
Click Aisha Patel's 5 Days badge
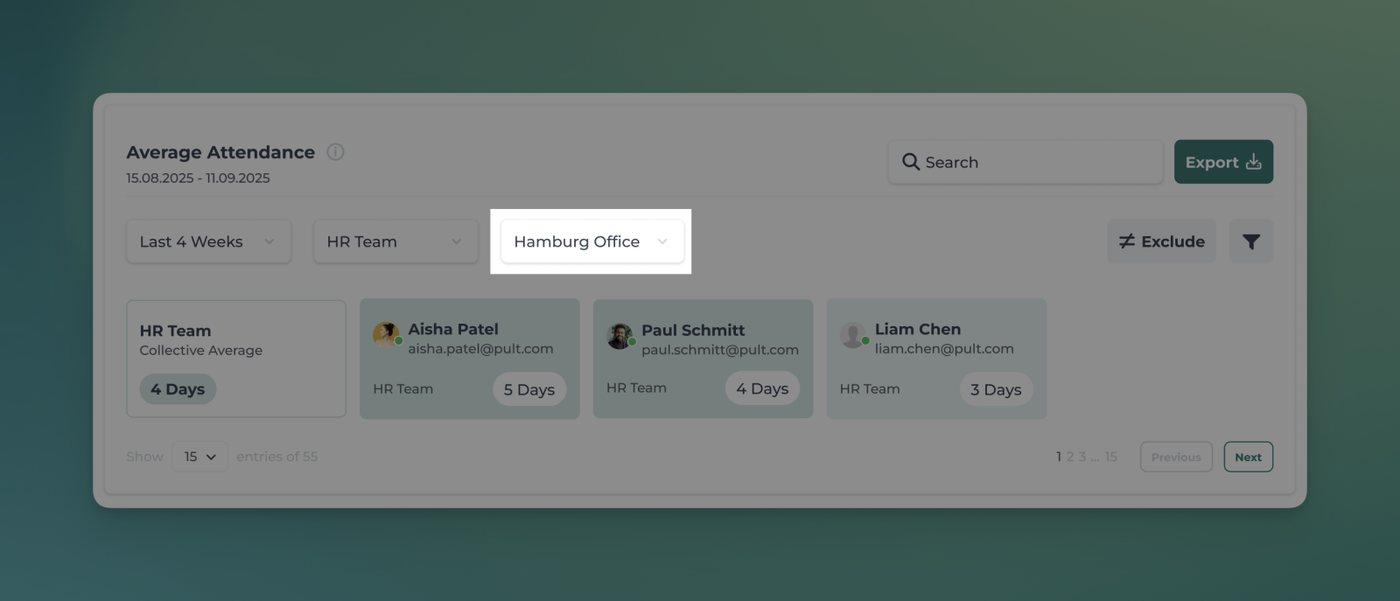coord(529,390)
